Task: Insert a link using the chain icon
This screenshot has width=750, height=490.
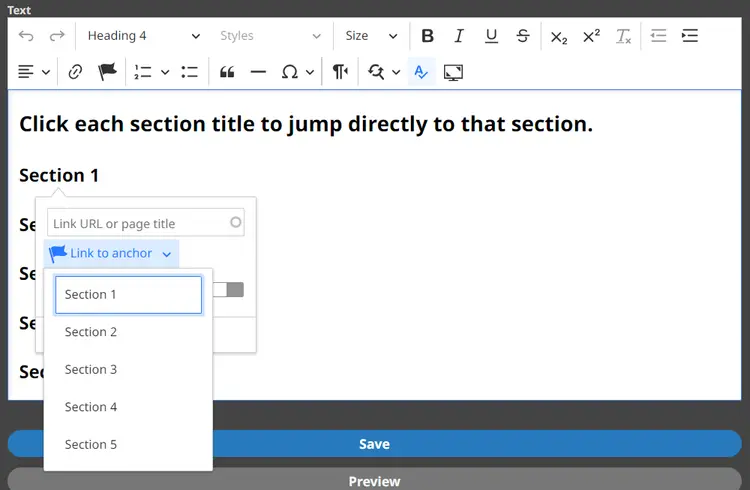Action: (75, 72)
